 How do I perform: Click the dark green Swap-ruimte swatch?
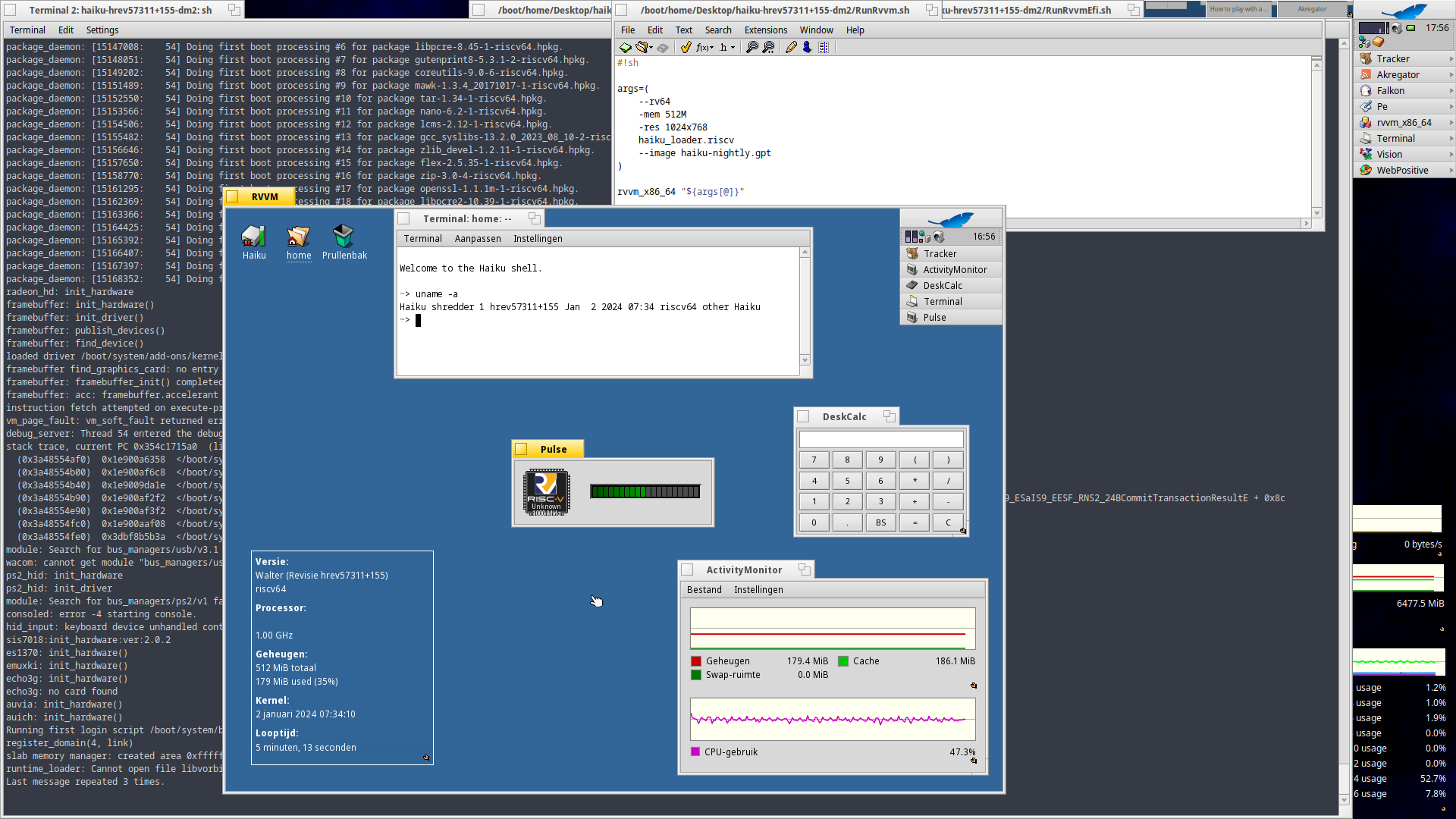696,675
